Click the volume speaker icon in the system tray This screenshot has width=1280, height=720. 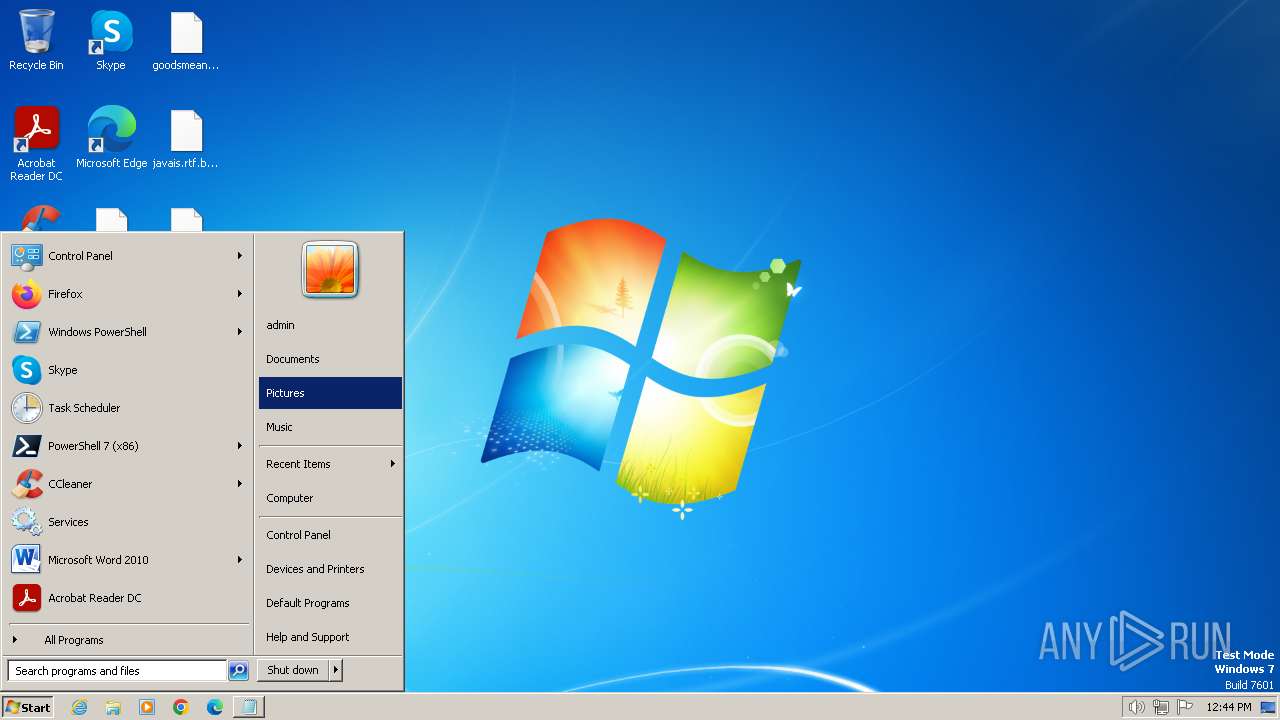[1136, 707]
